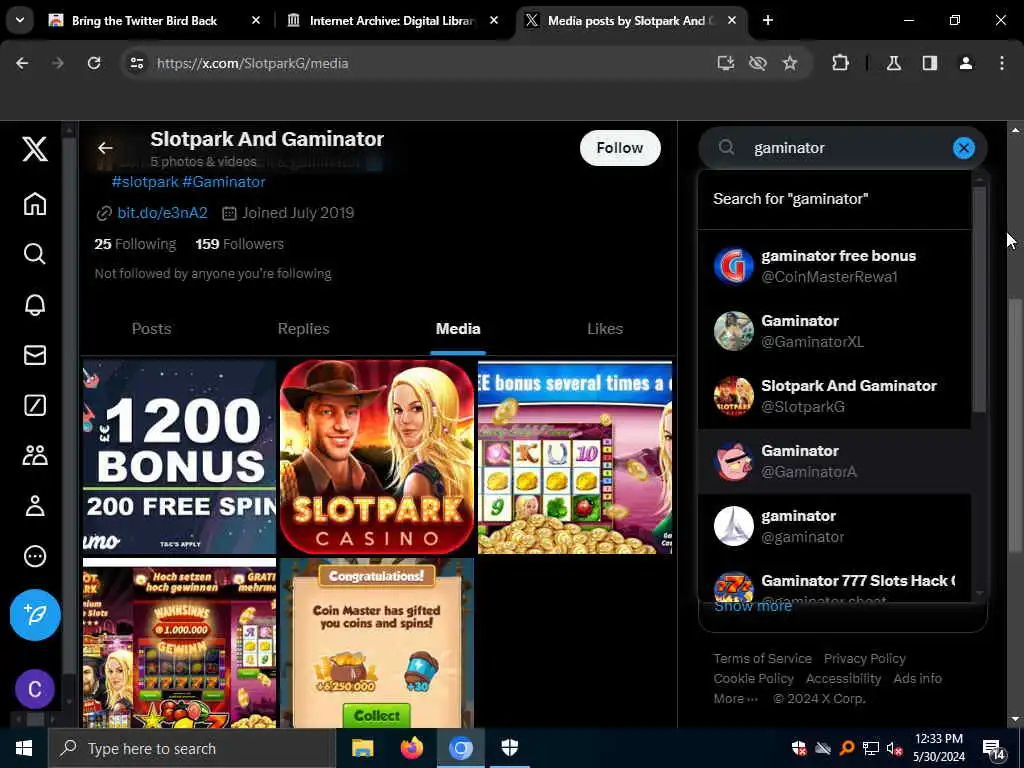View the 25 Following list
Image resolution: width=1024 pixels, height=768 pixels.
point(135,244)
